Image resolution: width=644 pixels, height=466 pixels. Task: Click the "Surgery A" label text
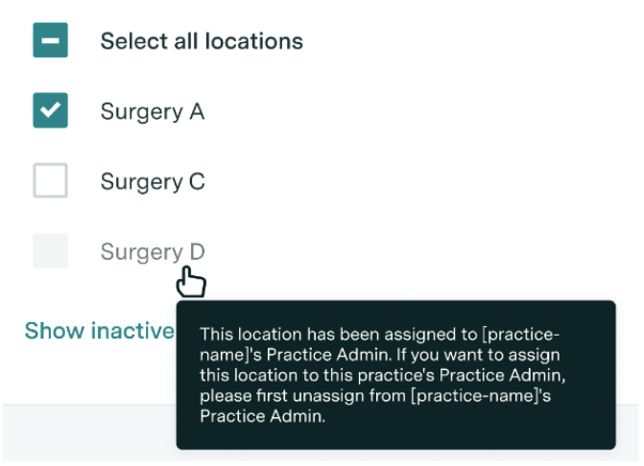point(152,112)
